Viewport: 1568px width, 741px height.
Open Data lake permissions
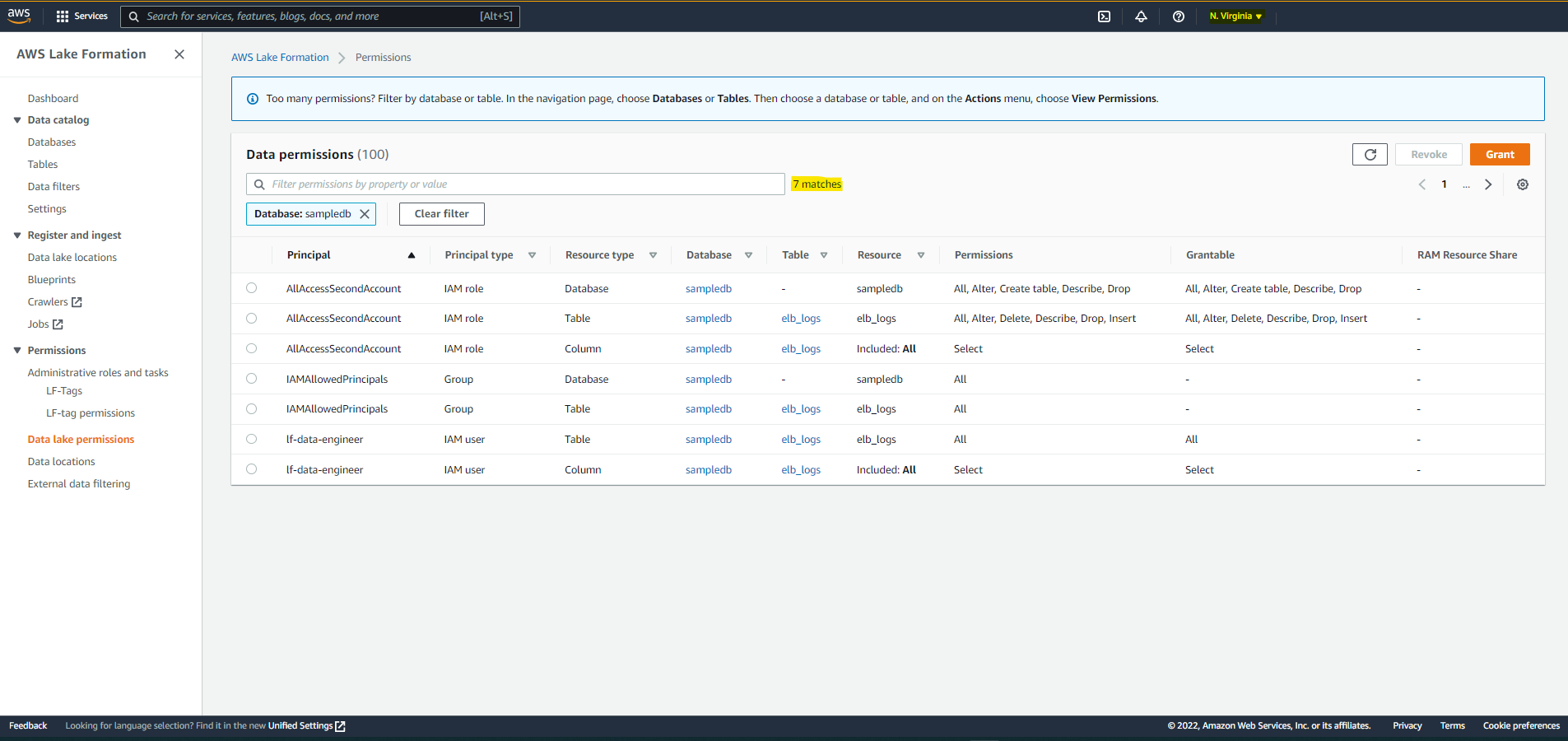point(81,440)
